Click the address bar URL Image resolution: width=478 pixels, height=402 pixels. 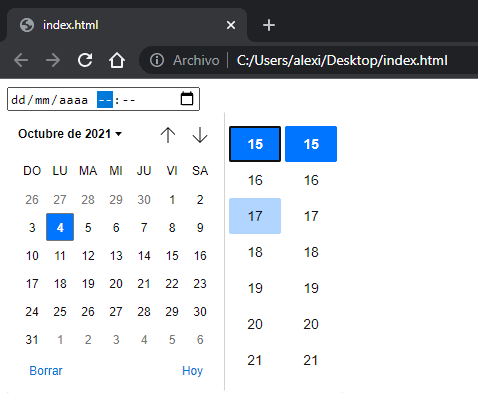tap(342, 60)
